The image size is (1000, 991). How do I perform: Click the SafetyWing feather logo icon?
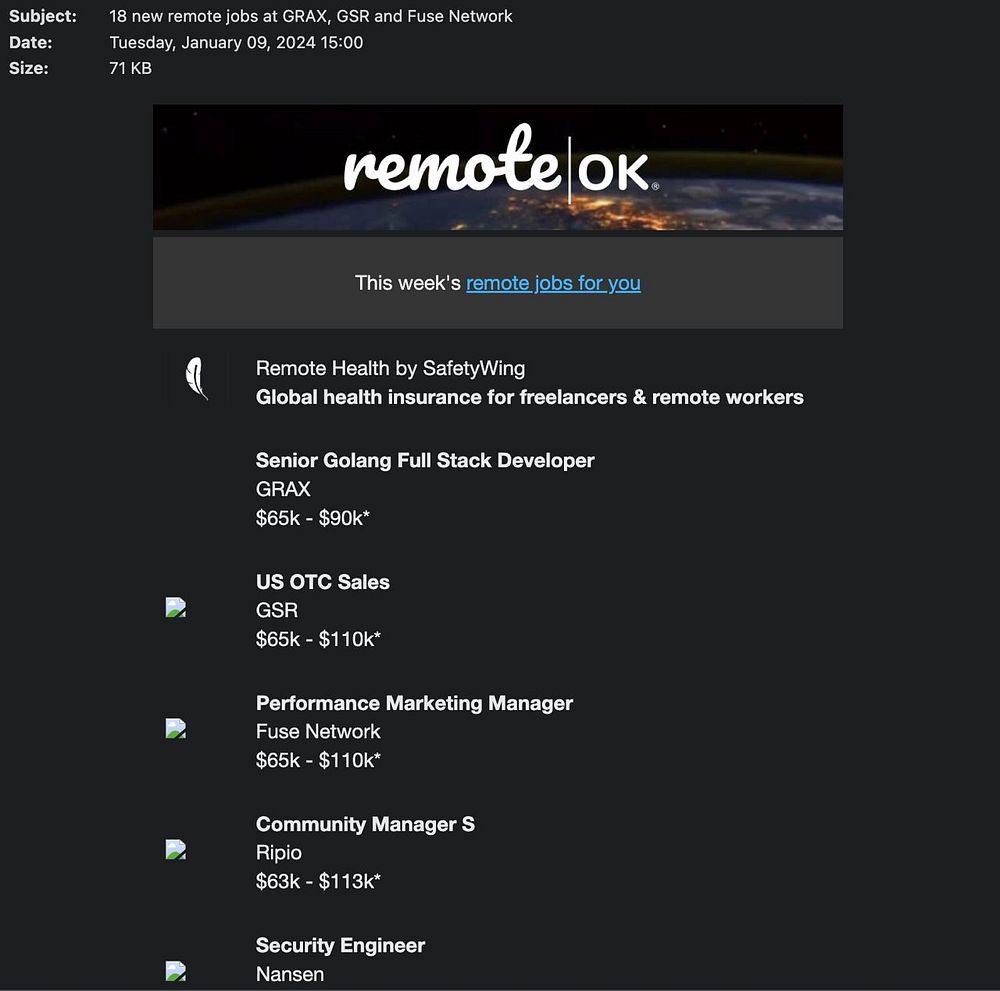point(197,379)
